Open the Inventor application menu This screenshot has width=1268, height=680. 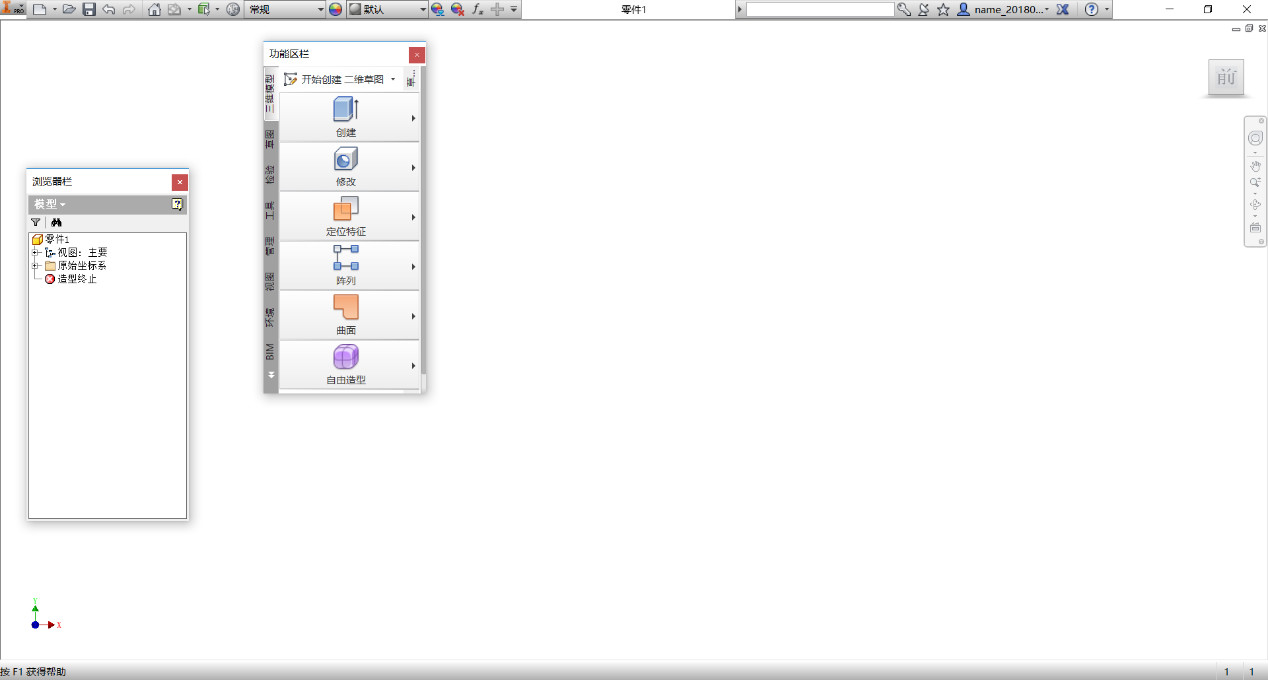tap(13, 9)
